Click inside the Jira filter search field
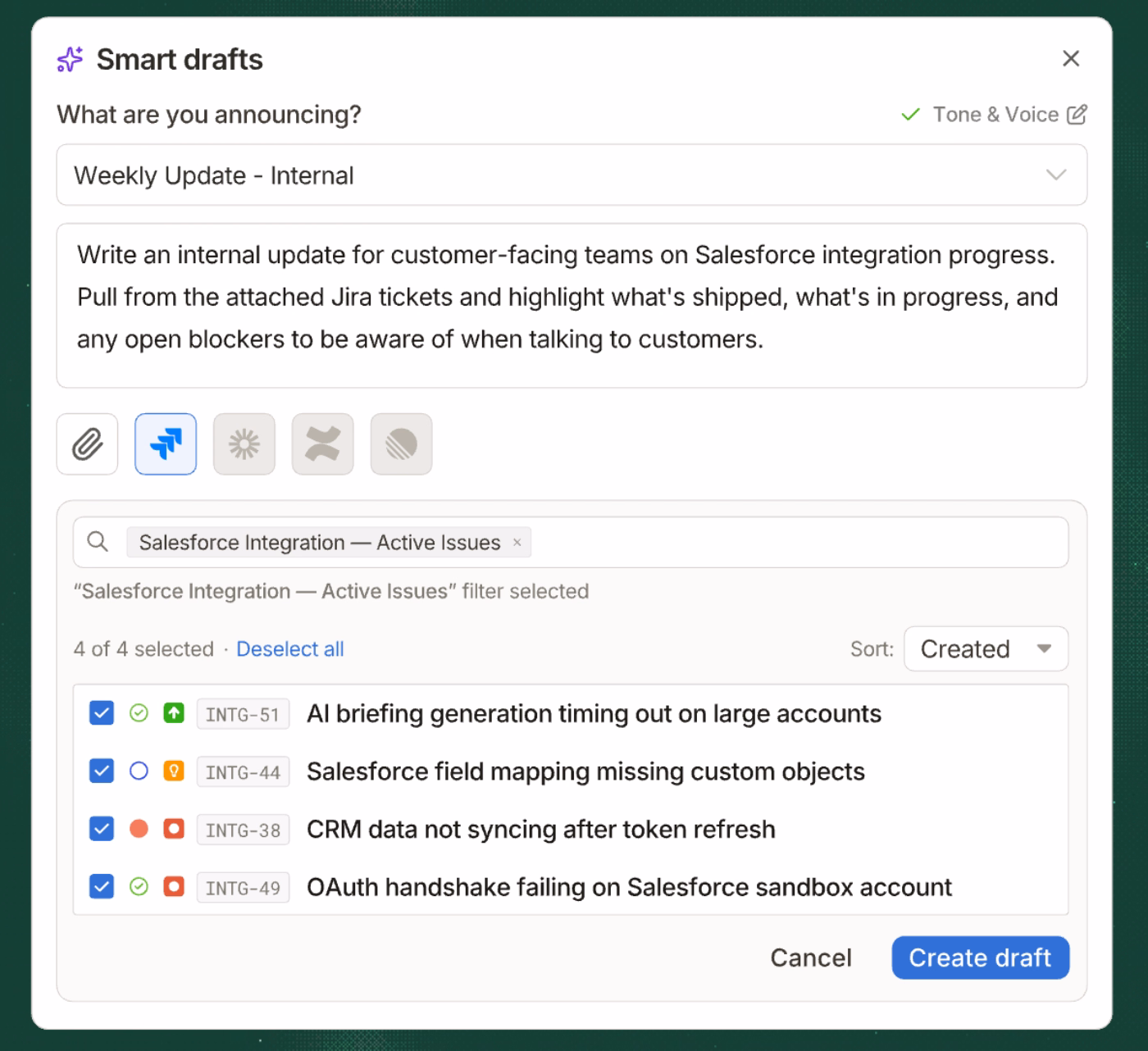Screen dimensions: 1148x1051 pos(571,542)
